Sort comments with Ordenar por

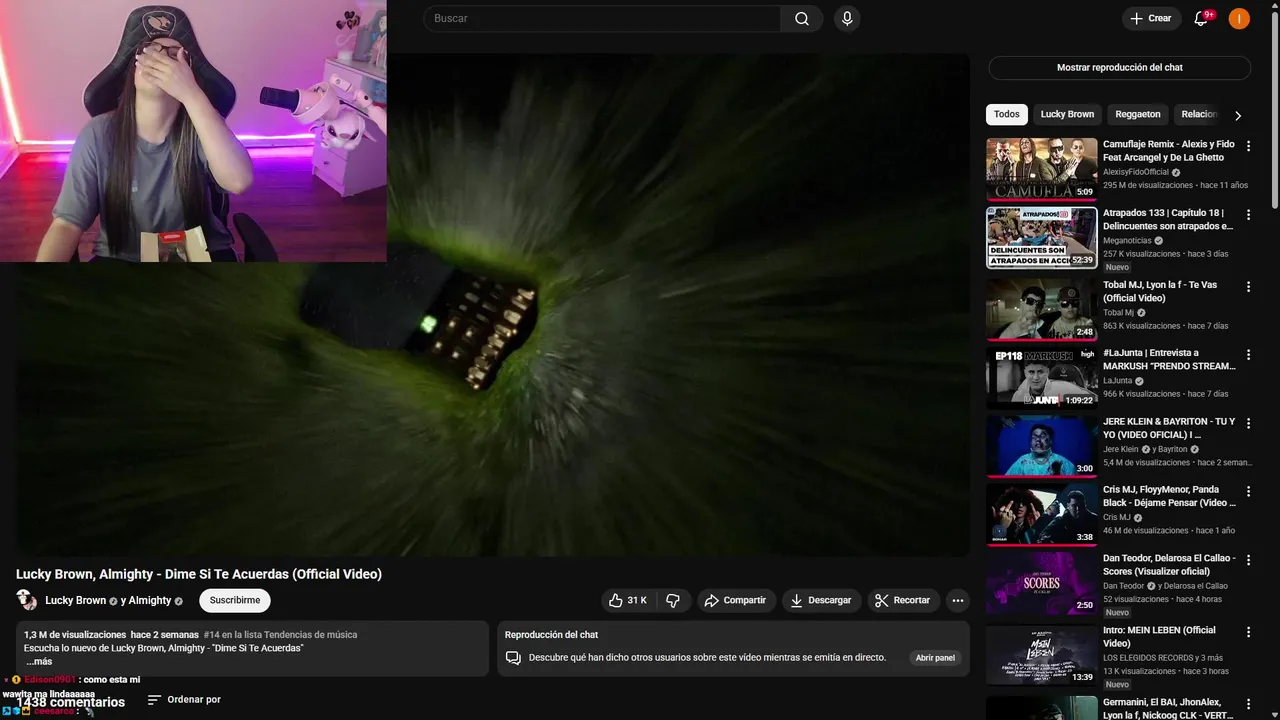[184, 700]
